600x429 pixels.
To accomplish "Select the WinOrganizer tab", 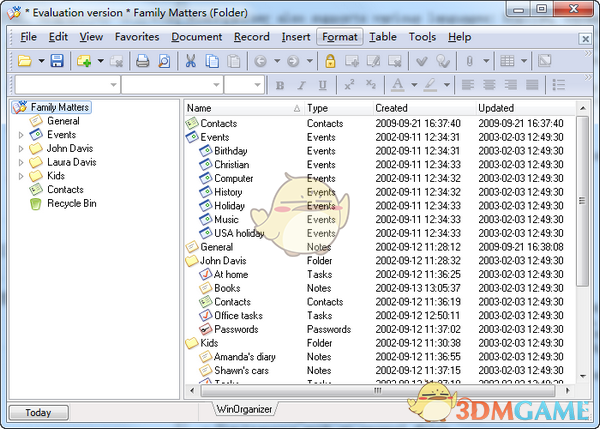I will click(244, 409).
